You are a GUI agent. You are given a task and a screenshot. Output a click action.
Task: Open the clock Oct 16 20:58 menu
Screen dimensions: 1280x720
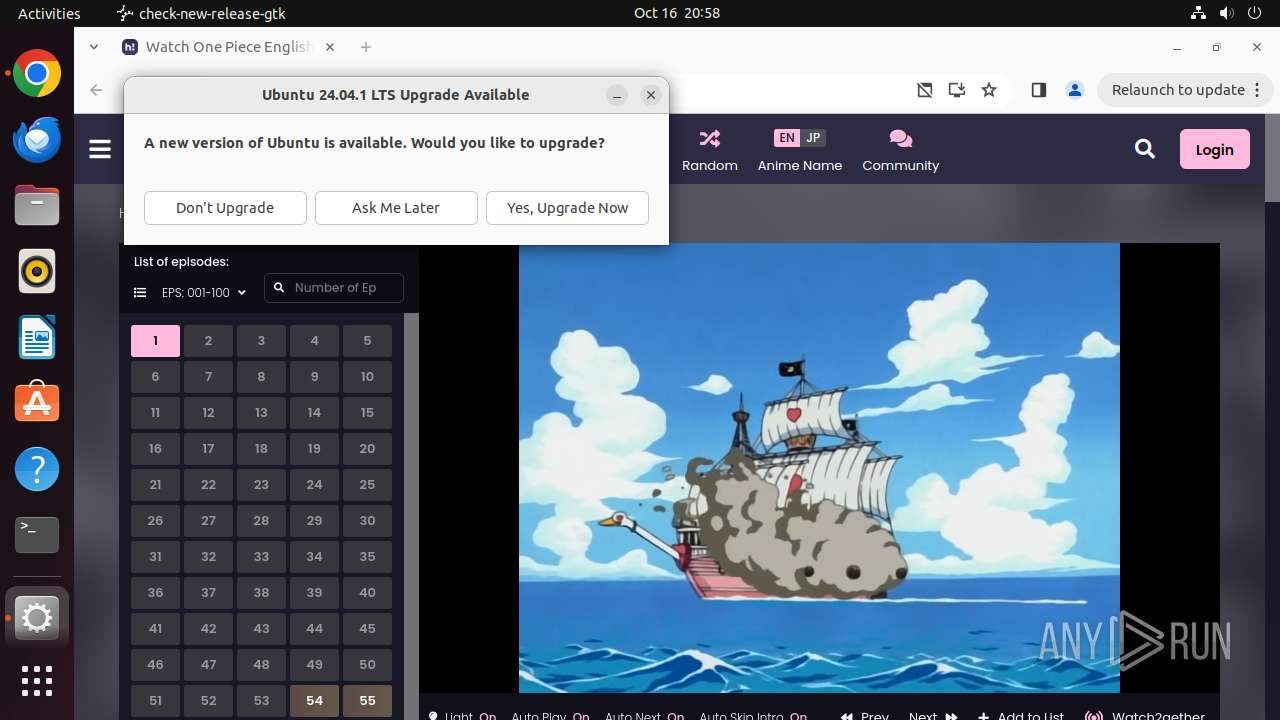pos(677,13)
